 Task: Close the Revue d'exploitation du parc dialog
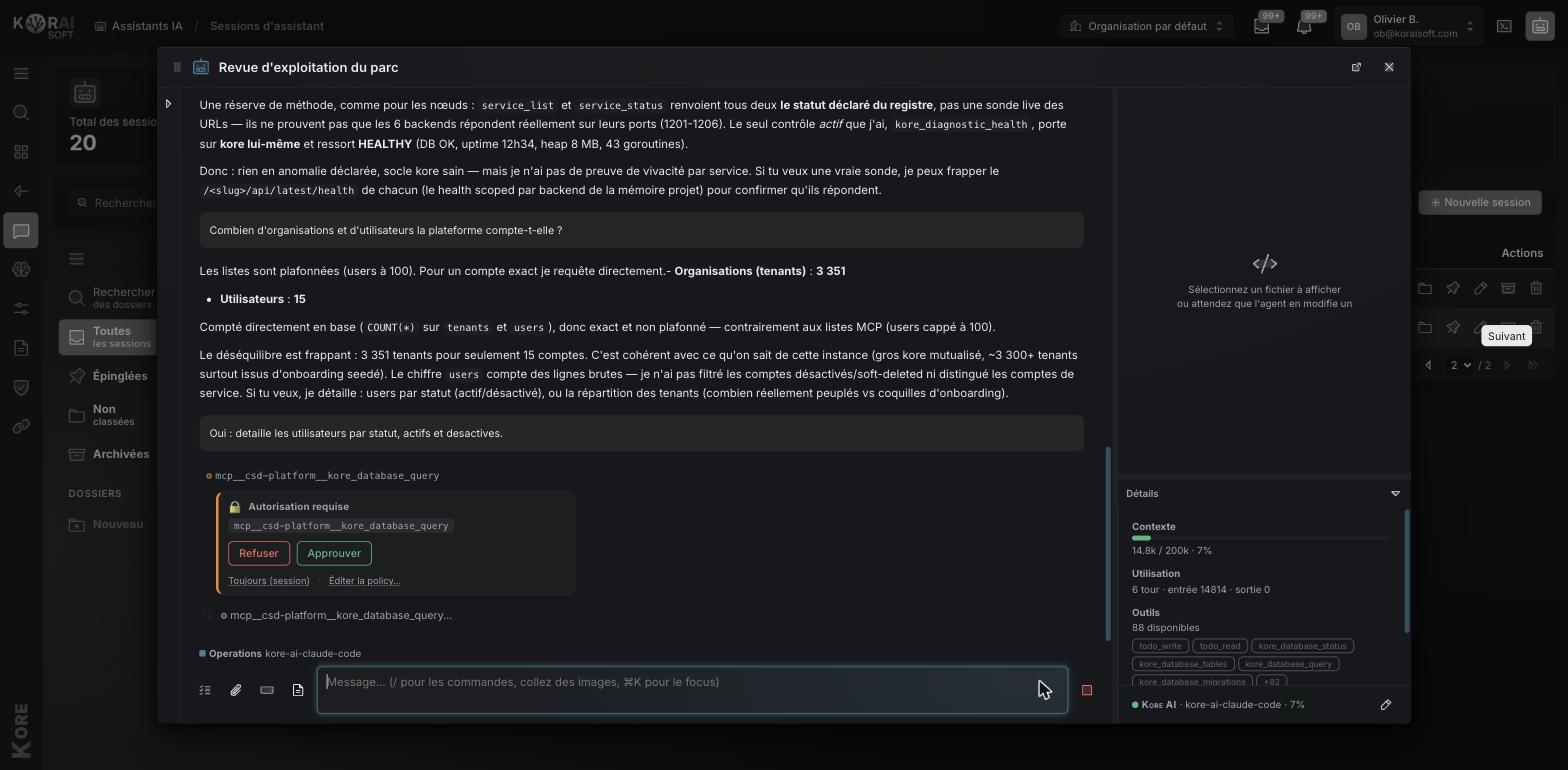click(1389, 67)
